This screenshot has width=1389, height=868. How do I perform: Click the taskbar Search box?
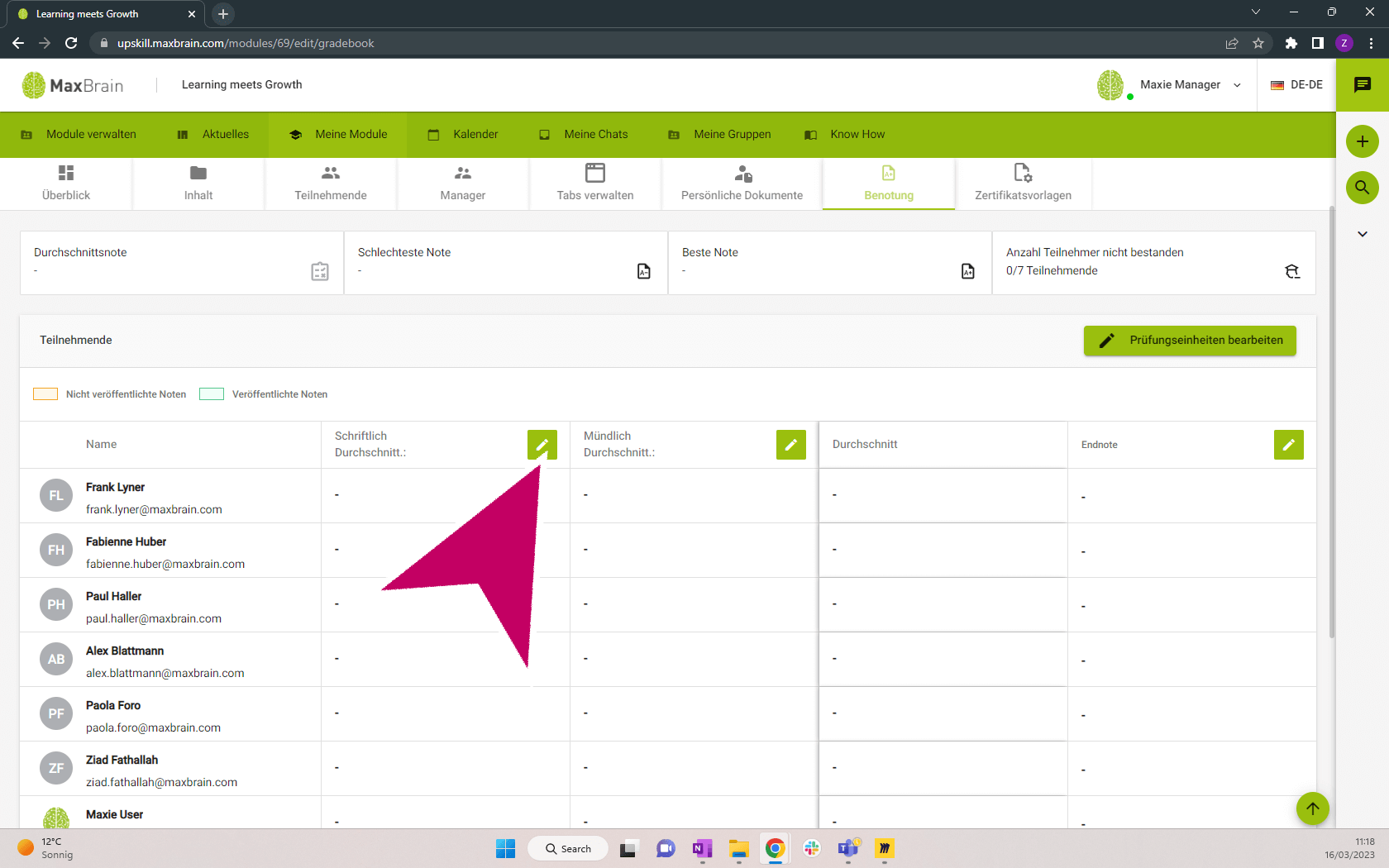(568, 849)
